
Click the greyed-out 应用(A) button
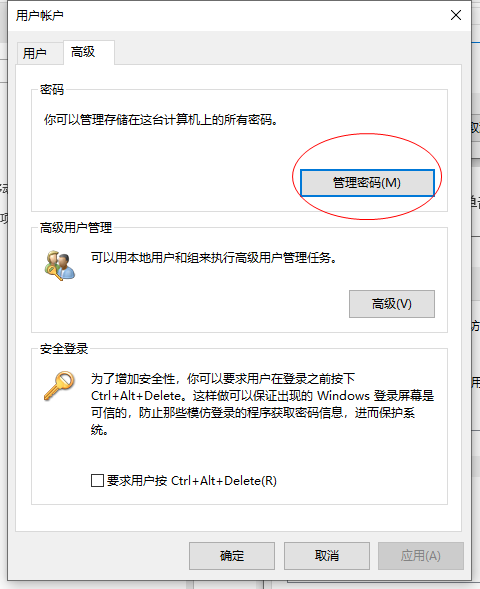click(421, 556)
